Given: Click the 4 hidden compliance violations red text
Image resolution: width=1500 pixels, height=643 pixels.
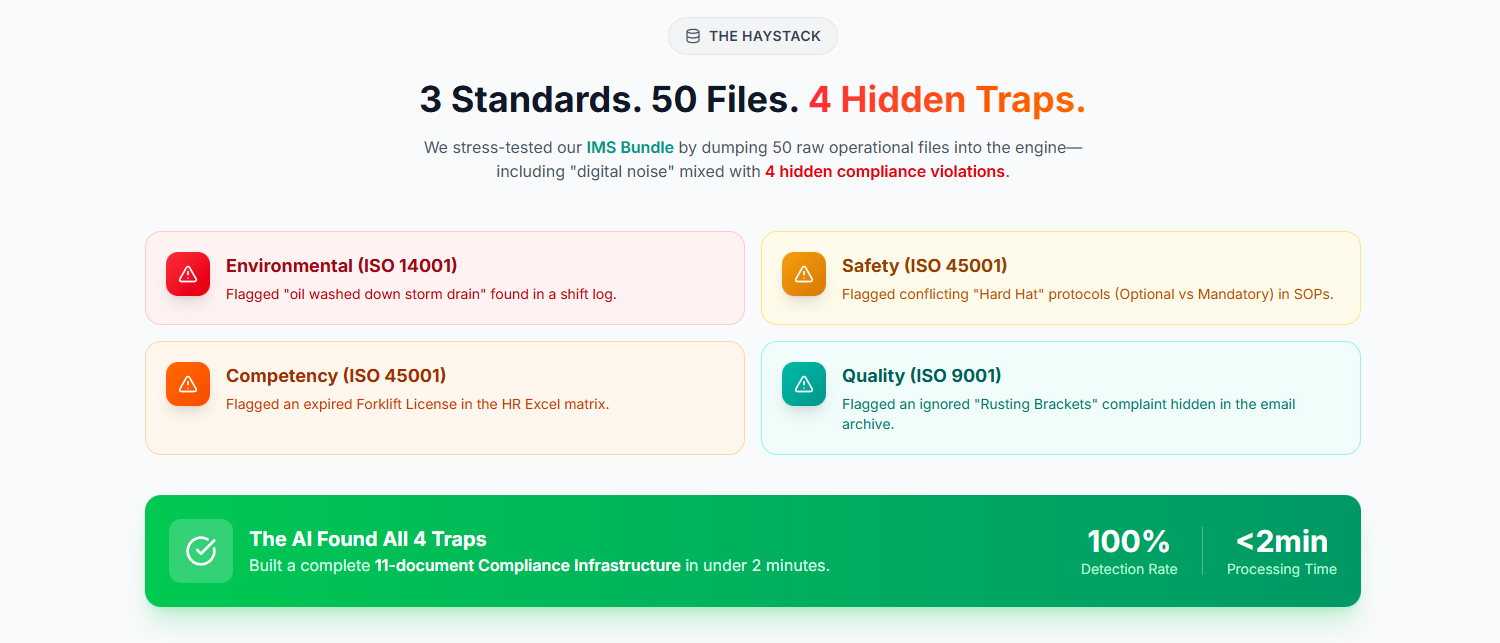Looking at the screenshot, I should (884, 171).
